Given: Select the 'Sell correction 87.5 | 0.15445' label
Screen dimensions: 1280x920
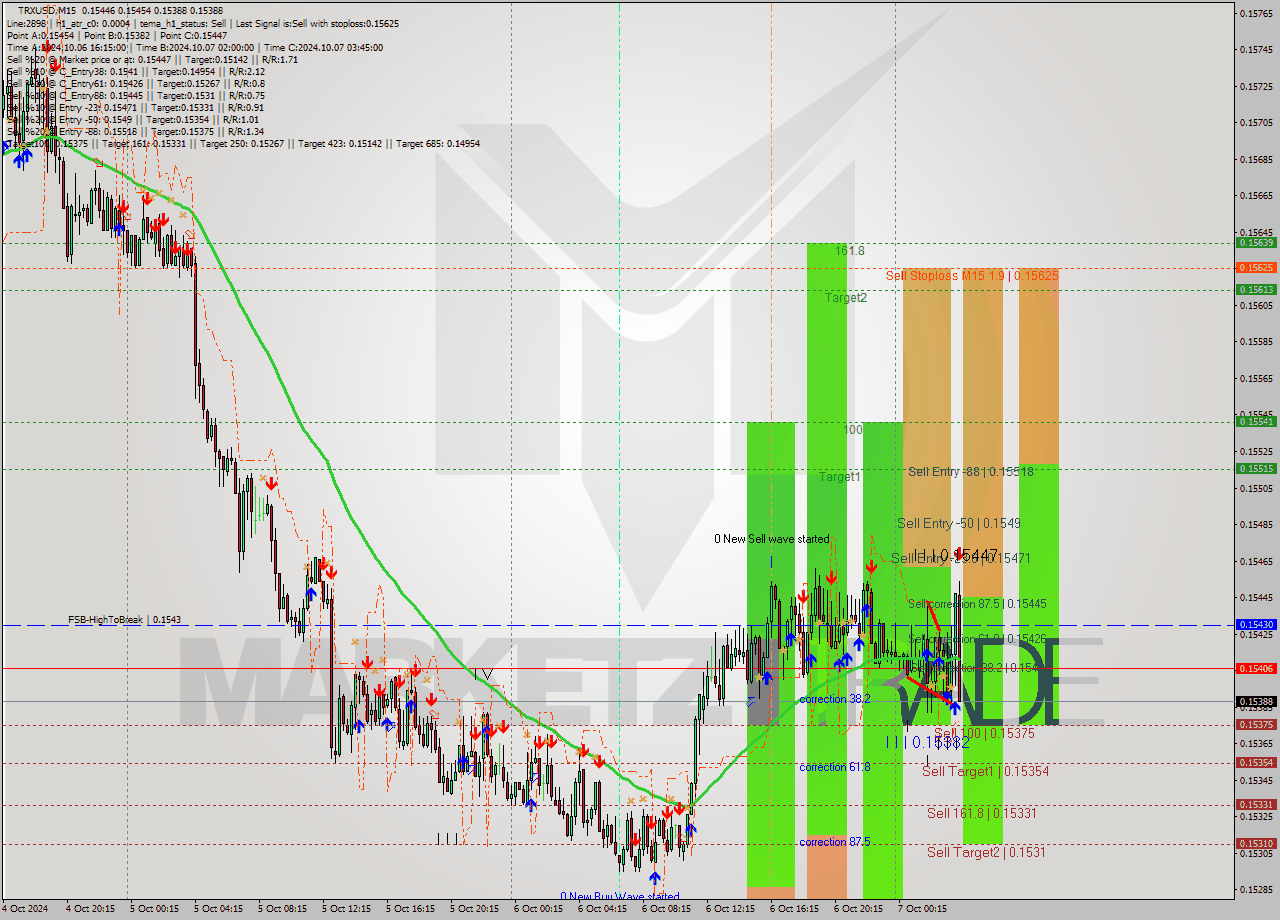Looking at the screenshot, I should [x=976, y=604].
